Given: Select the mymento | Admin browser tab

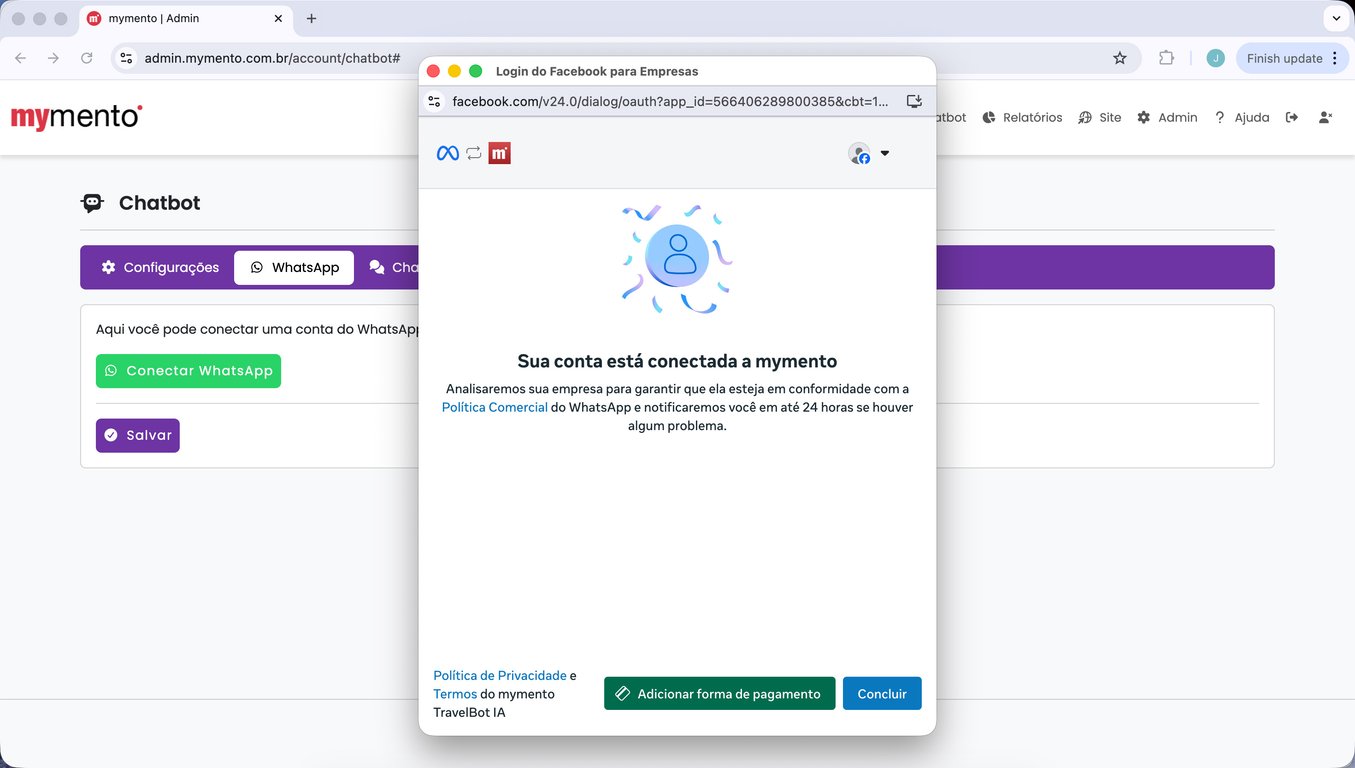Looking at the screenshot, I should tap(185, 19).
